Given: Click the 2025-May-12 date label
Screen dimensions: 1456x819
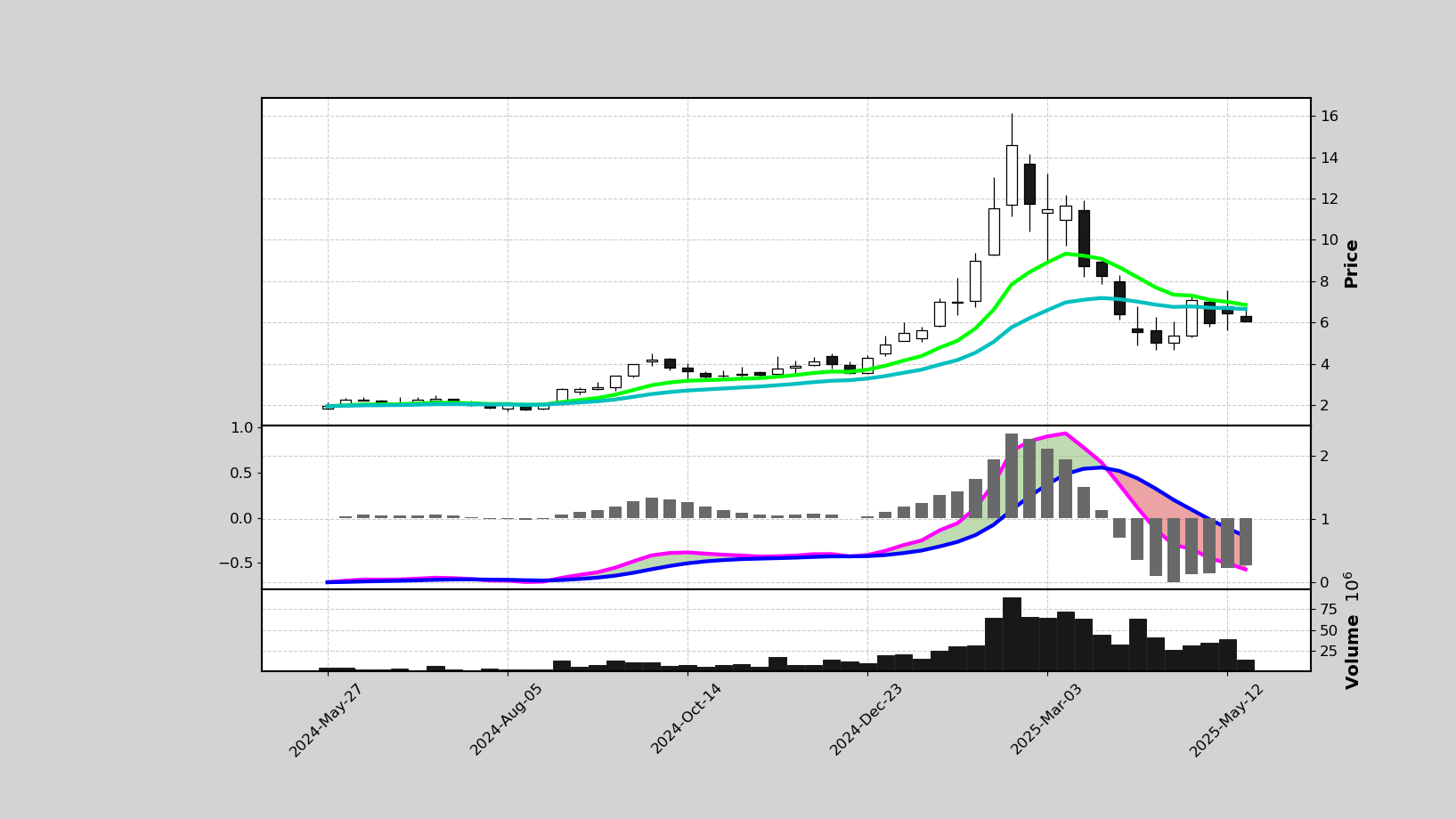Looking at the screenshot, I should click(x=1228, y=720).
